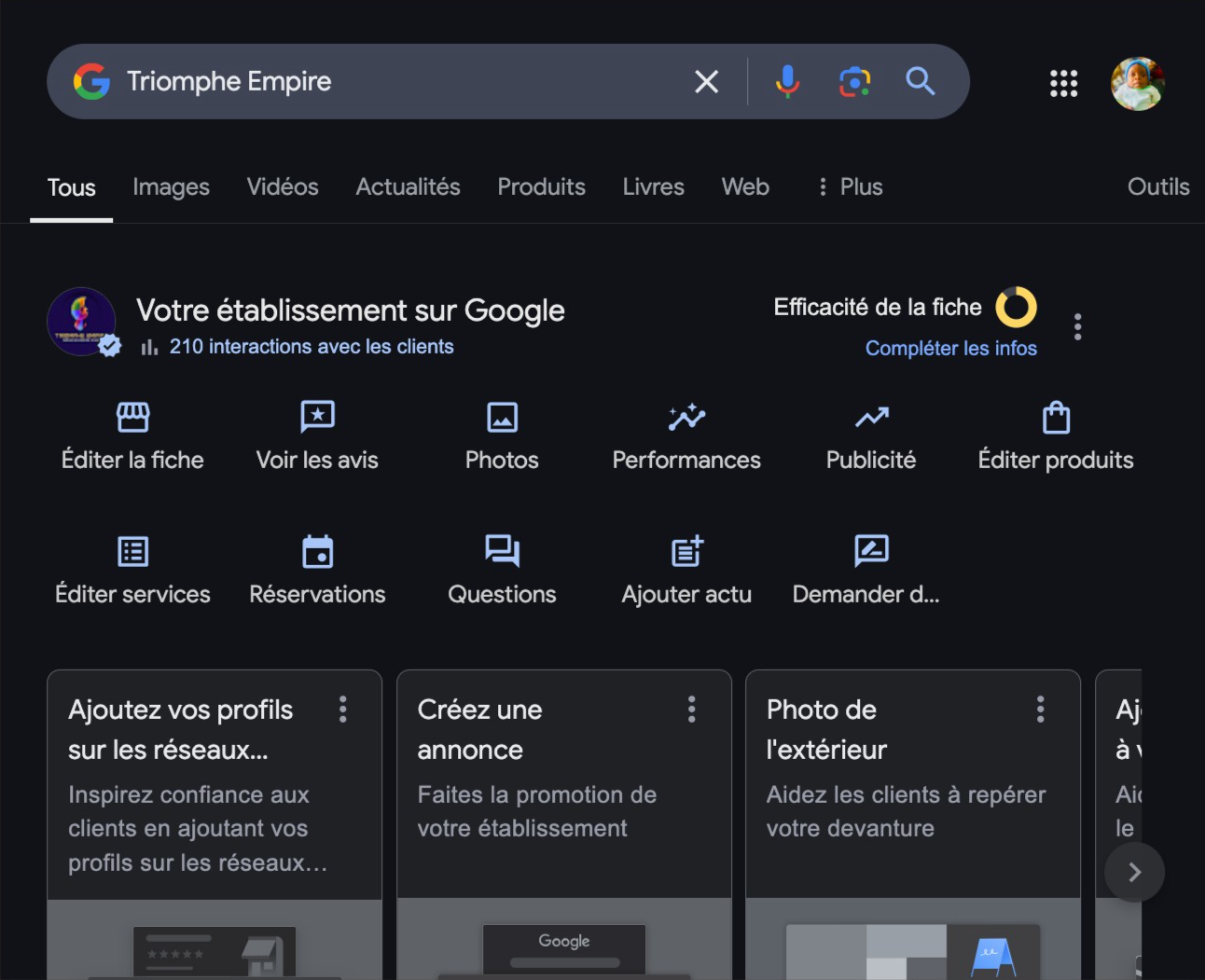Screen dimensions: 1205x980
Task: Expand the Plus menu
Action: tap(849, 187)
